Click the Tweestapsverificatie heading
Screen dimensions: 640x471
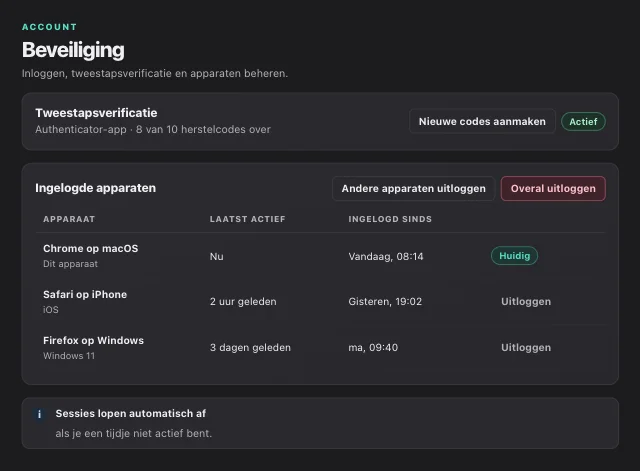96,113
